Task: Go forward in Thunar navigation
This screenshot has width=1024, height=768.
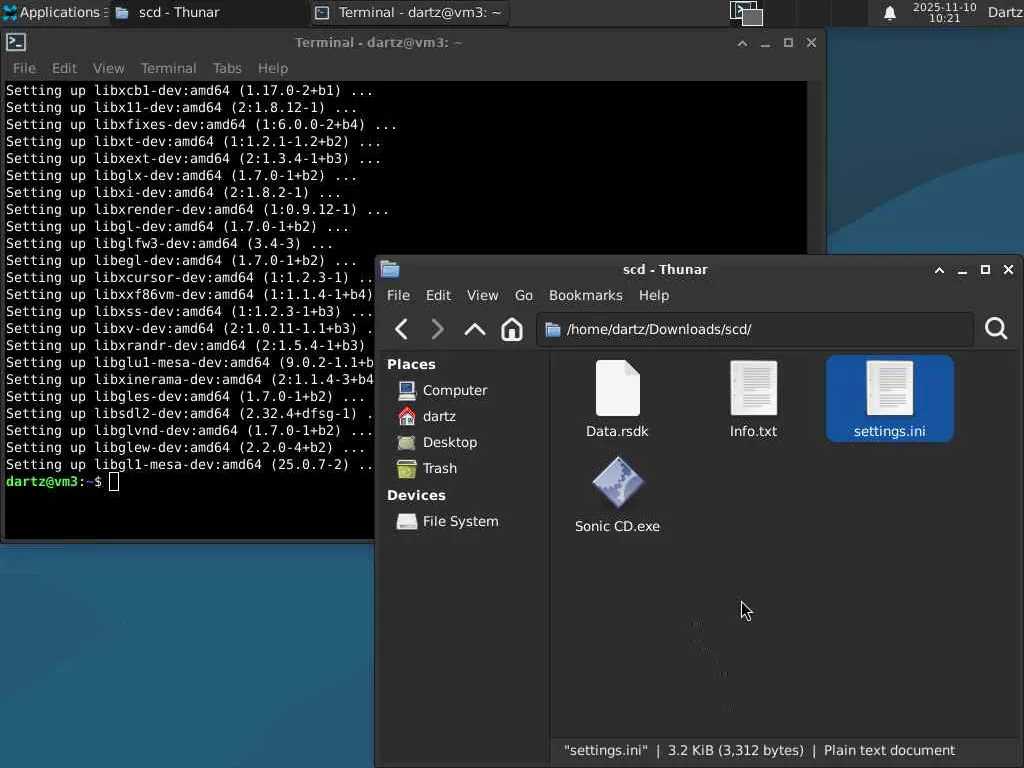Action: point(438,329)
